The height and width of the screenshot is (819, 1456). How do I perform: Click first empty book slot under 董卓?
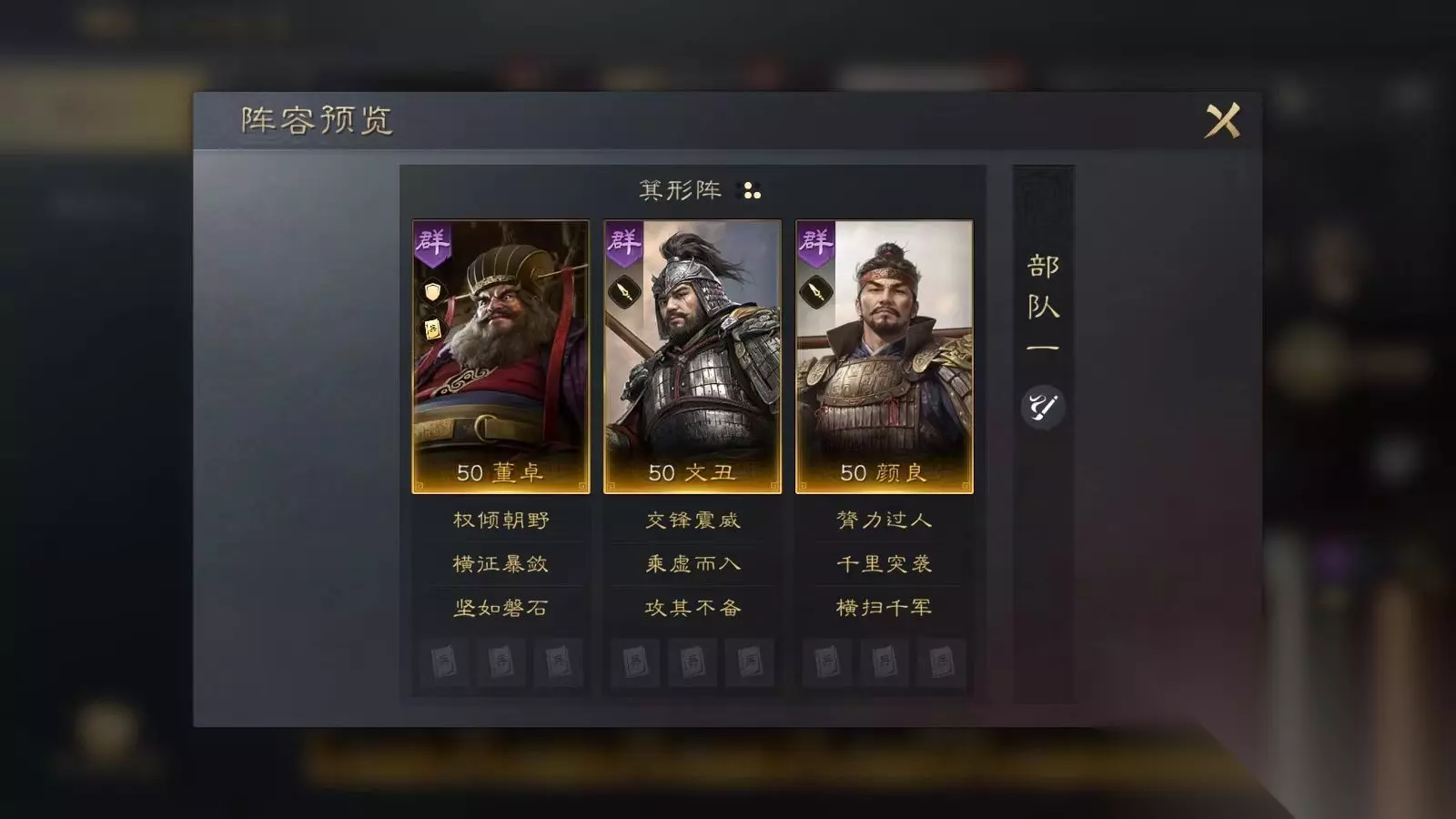(444, 662)
